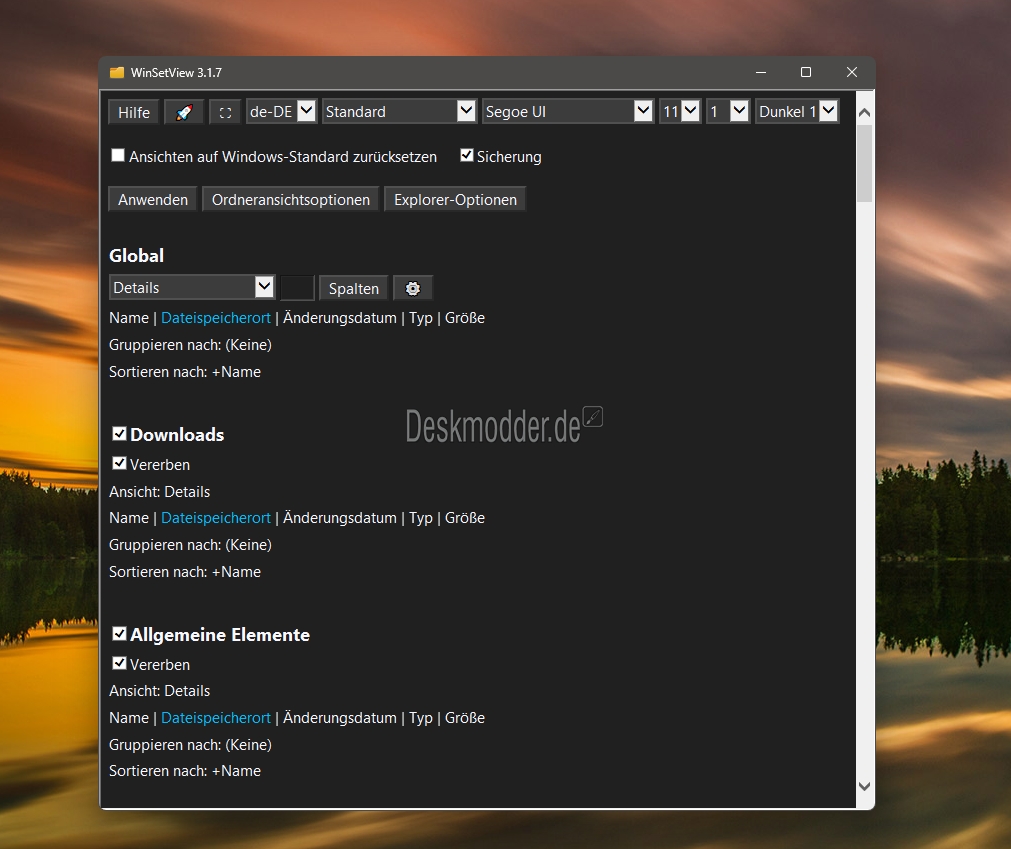The width and height of the screenshot is (1011, 849).
Task: Open the de-DE language dropdown
Action: (x=281, y=112)
